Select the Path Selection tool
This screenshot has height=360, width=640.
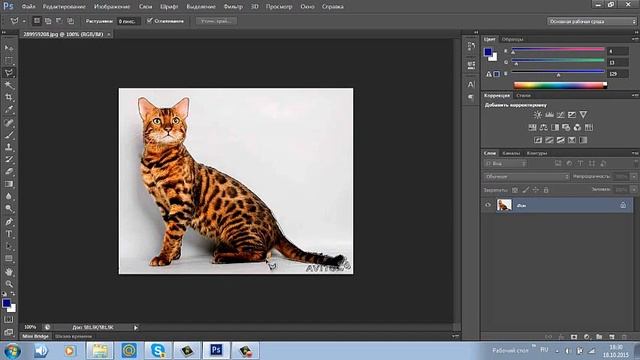pyautogui.click(x=9, y=246)
